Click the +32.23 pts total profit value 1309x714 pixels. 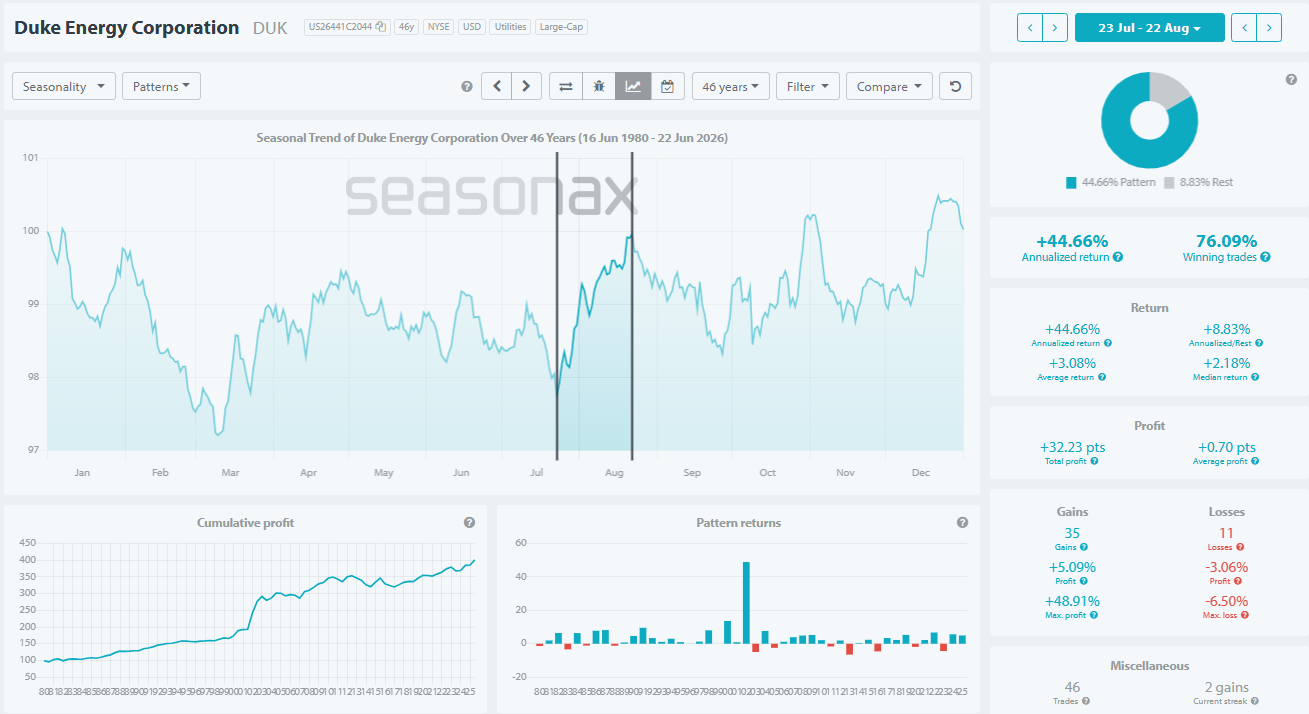coord(1070,447)
